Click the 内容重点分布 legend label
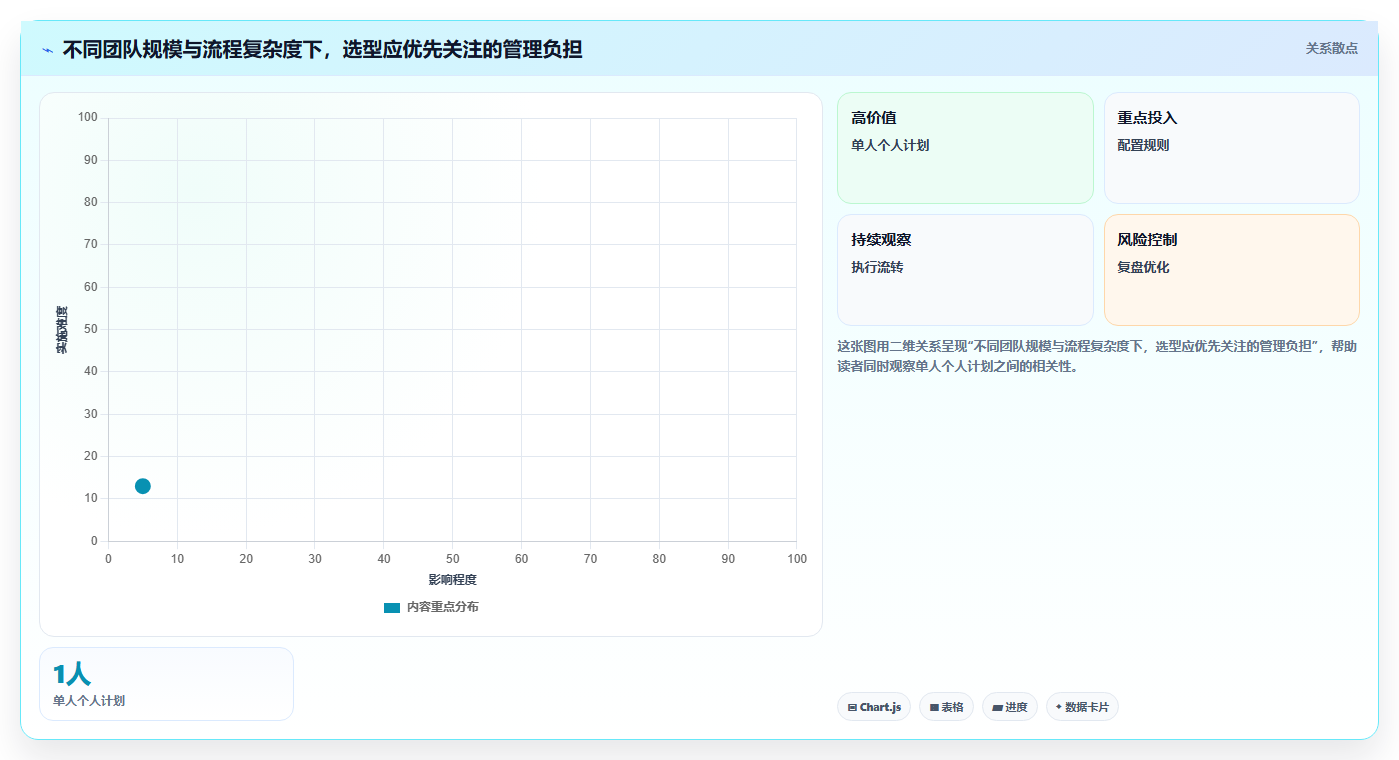1399x760 pixels. click(x=442, y=607)
